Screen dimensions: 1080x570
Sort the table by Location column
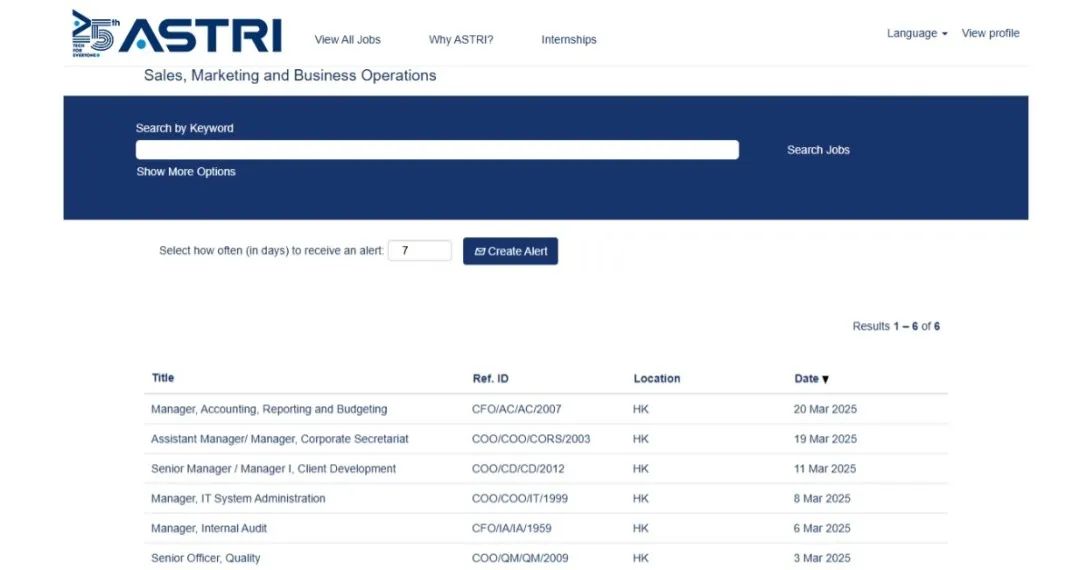pyautogui.click(x=656, y=379)
